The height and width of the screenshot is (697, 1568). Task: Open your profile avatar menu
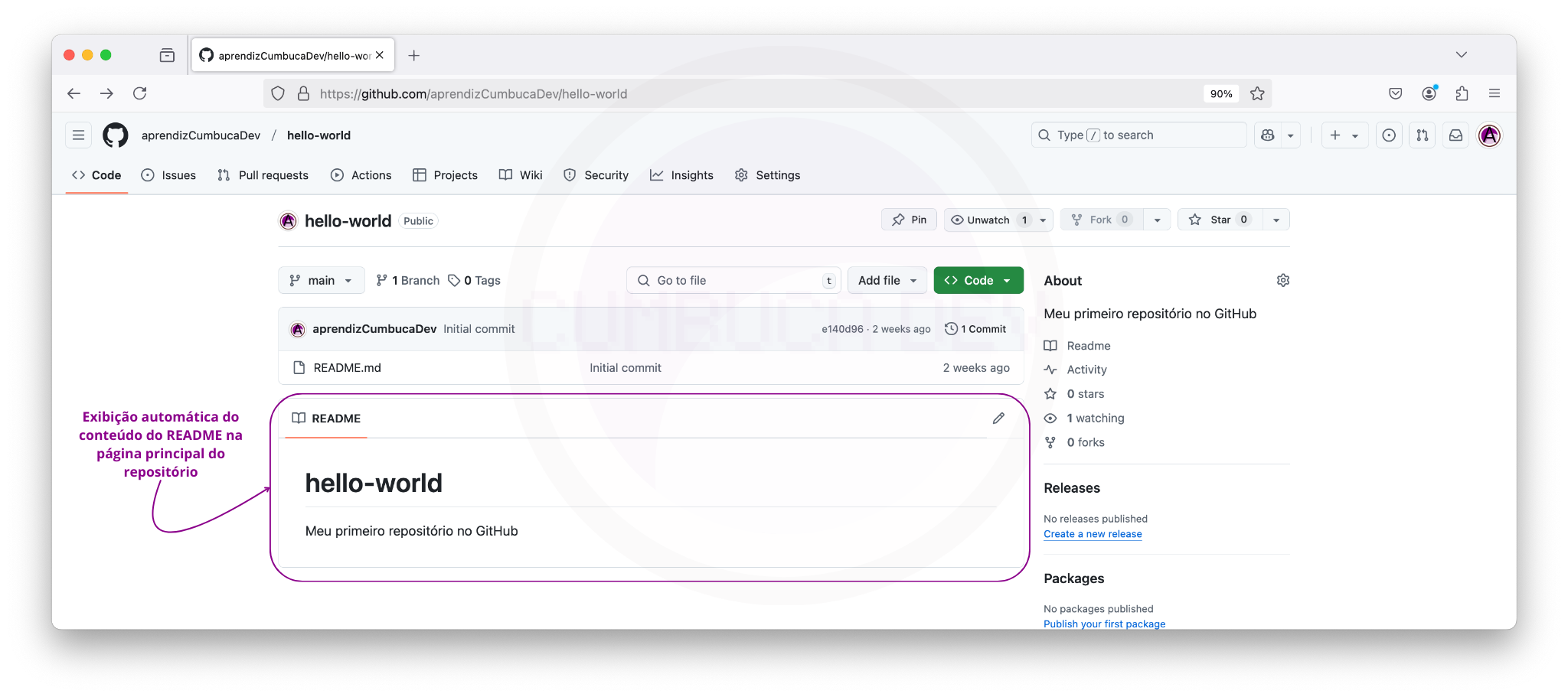1489,135
